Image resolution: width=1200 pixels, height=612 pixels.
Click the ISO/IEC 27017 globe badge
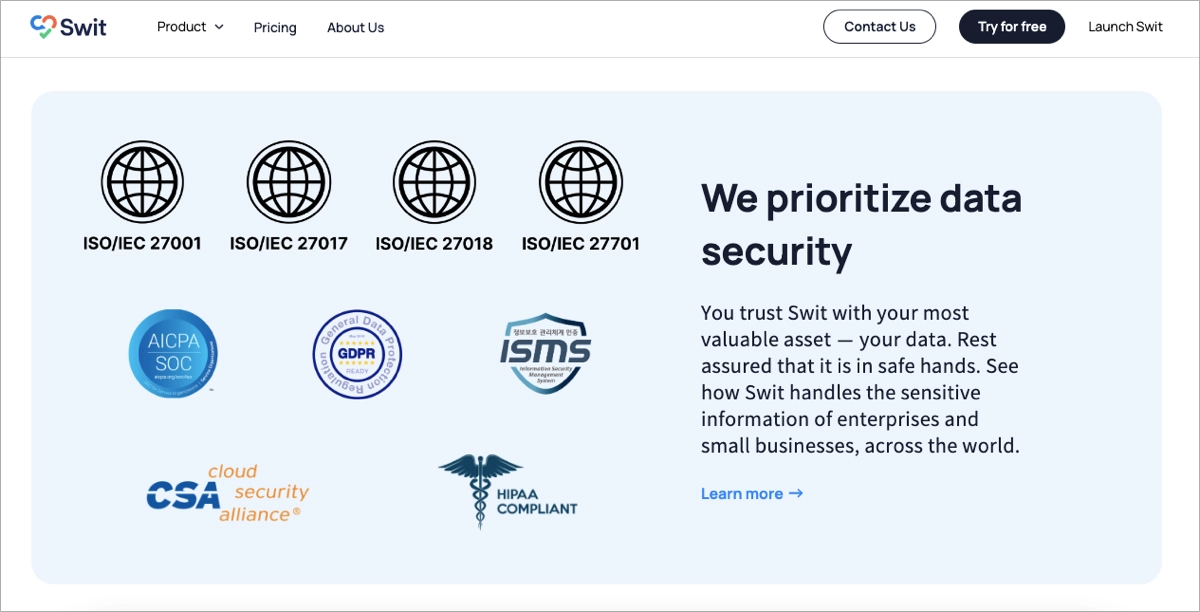click(288, 182)
